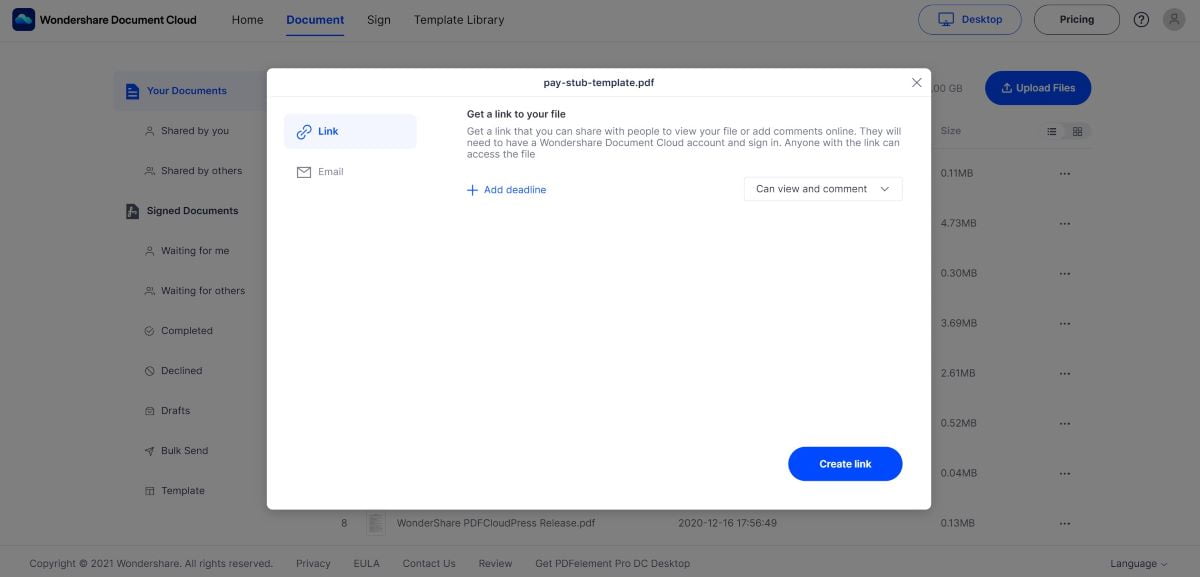Viewport: 1200px width, 577px height.
Task: Open more options for 0.13MB file
Action: (x=1064, y=523)
